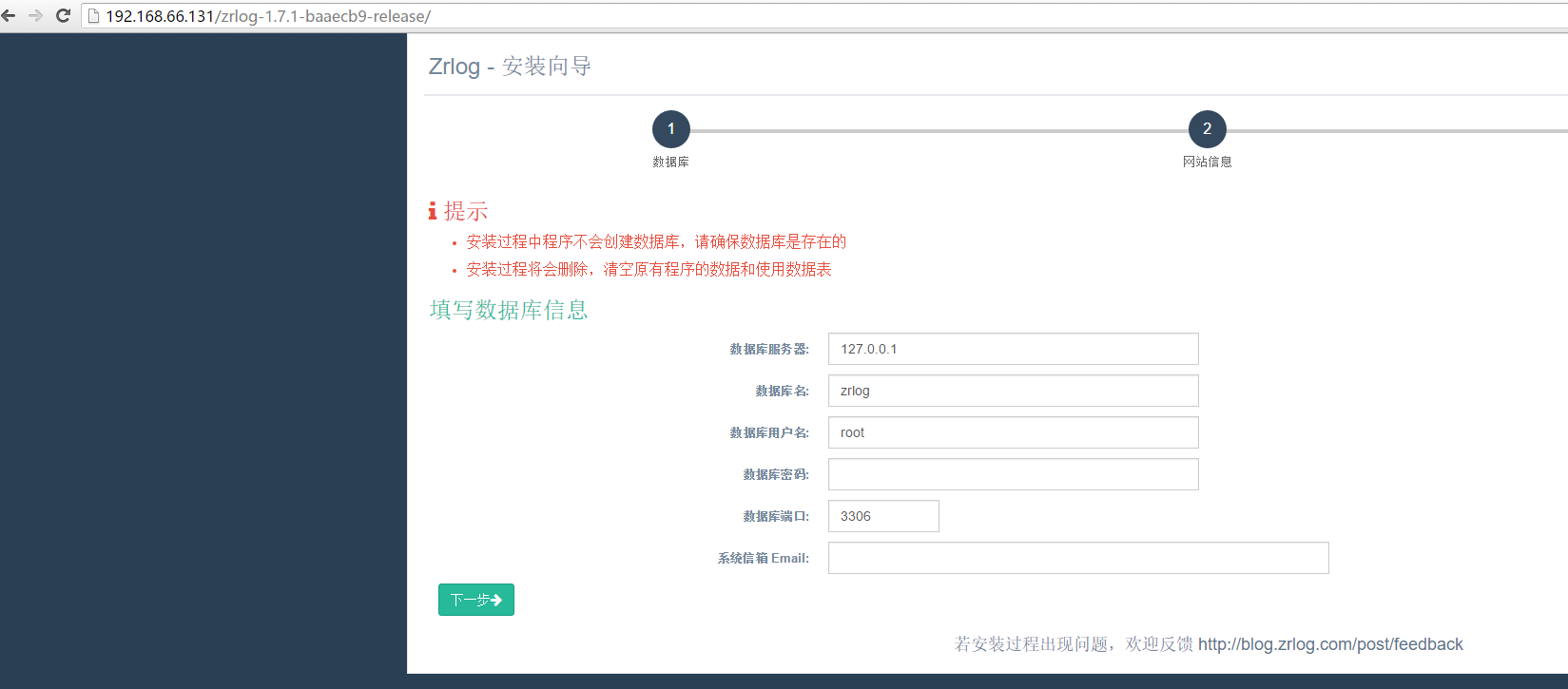
Task: Click the red info icon beside 提示
Action: pyautogui.click(x=433, y=211)
